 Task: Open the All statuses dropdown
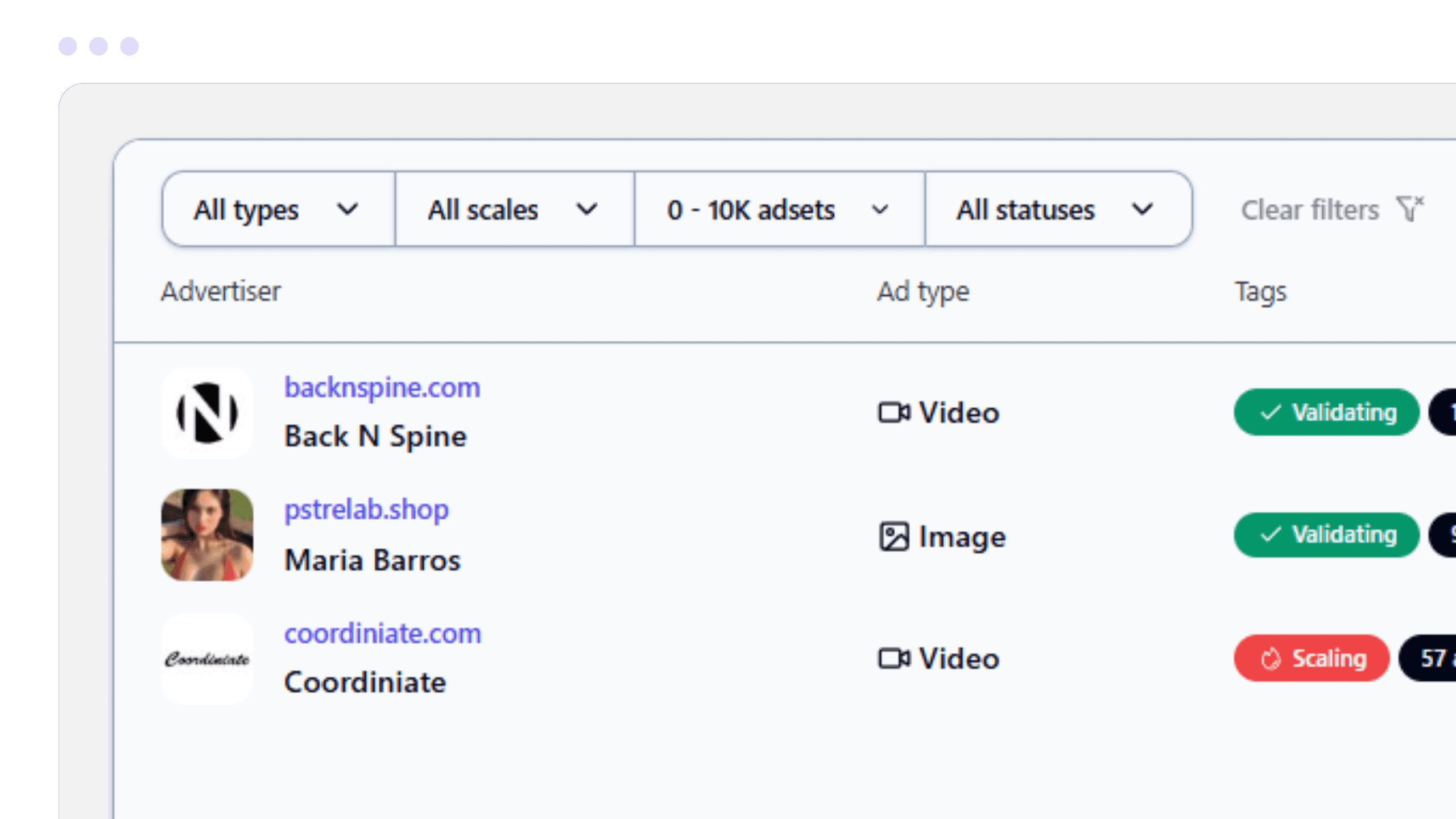click(x=1058, y=209)
